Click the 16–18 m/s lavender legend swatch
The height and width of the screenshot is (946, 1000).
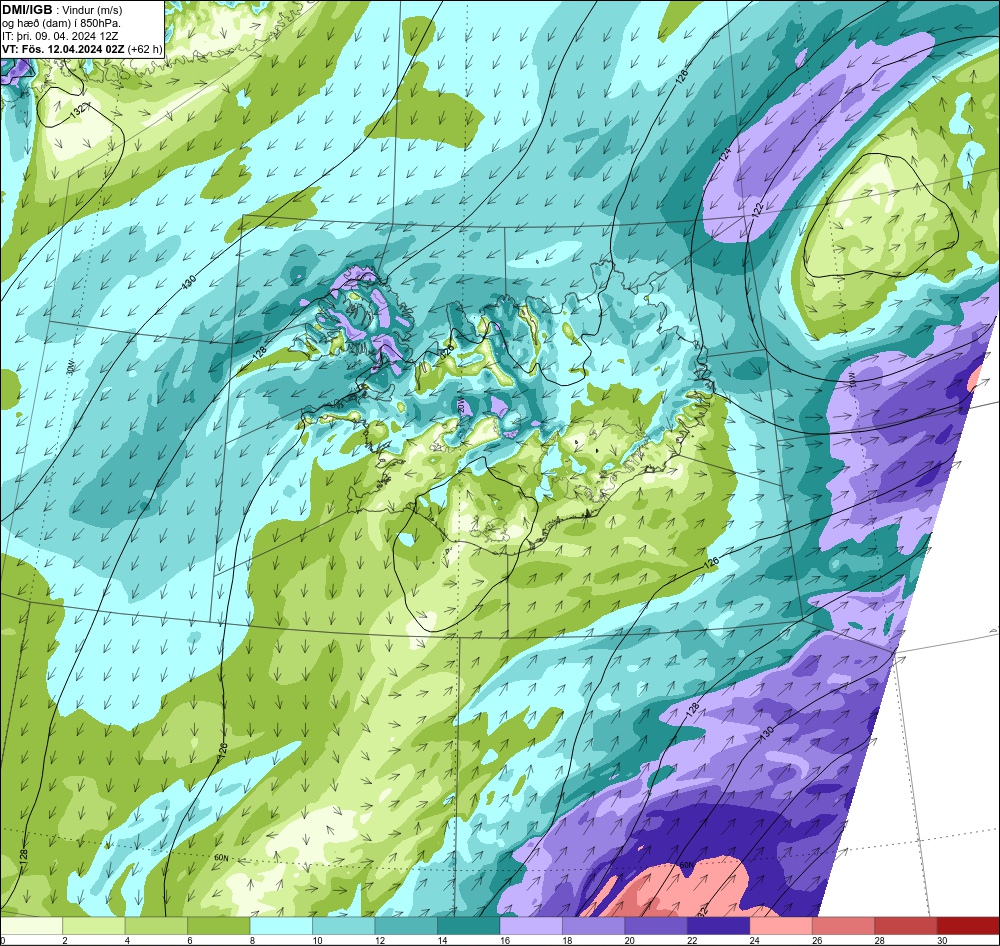(x=531, y=926)
